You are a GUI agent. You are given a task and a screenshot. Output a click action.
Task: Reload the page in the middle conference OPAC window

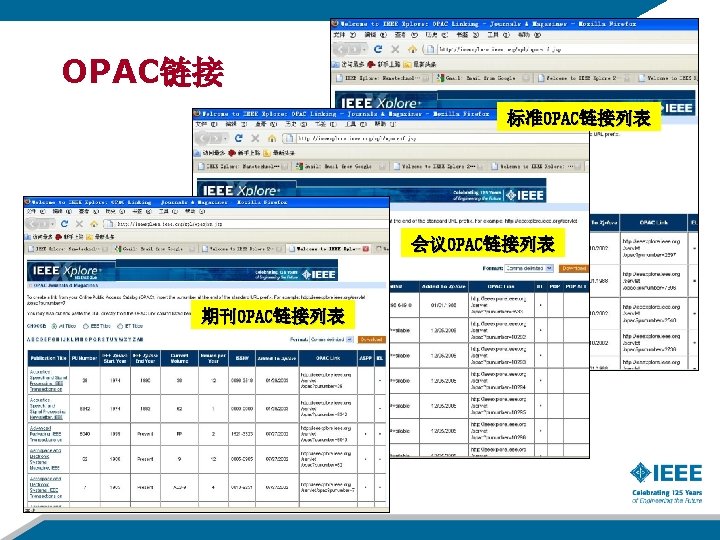238,138
